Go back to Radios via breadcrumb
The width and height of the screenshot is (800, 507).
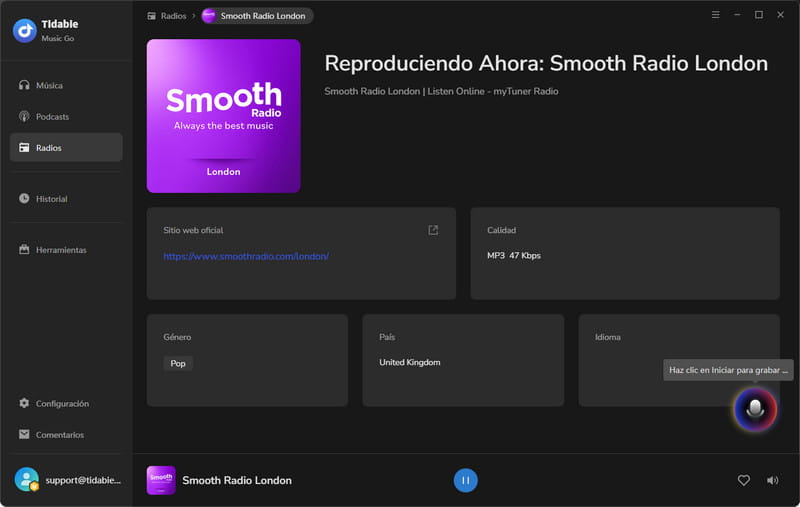(x=173, y=16)
